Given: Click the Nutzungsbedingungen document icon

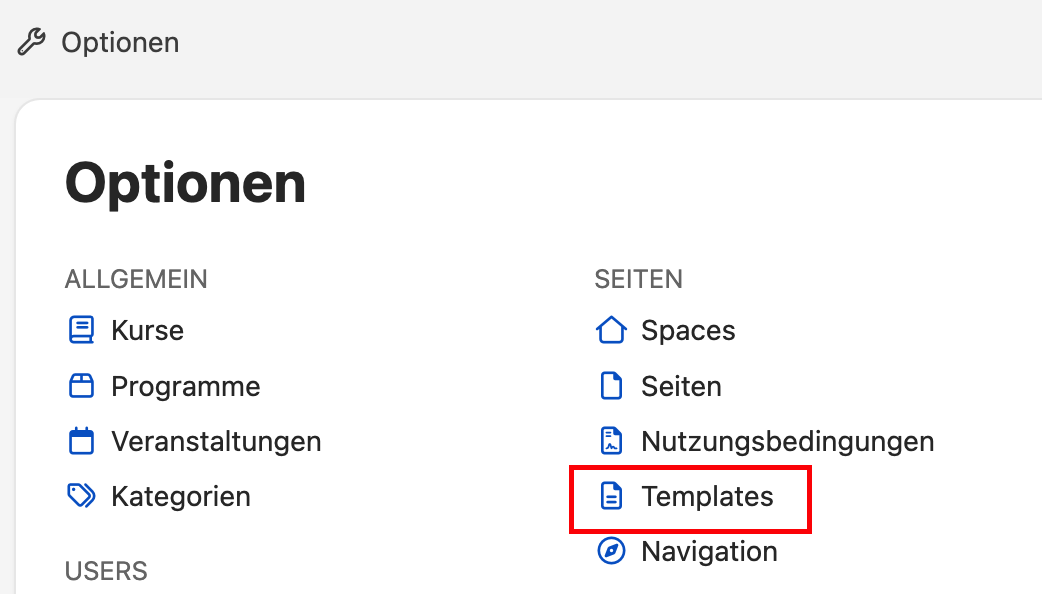Looking at the screenshot, I should [x=611, y=441].
